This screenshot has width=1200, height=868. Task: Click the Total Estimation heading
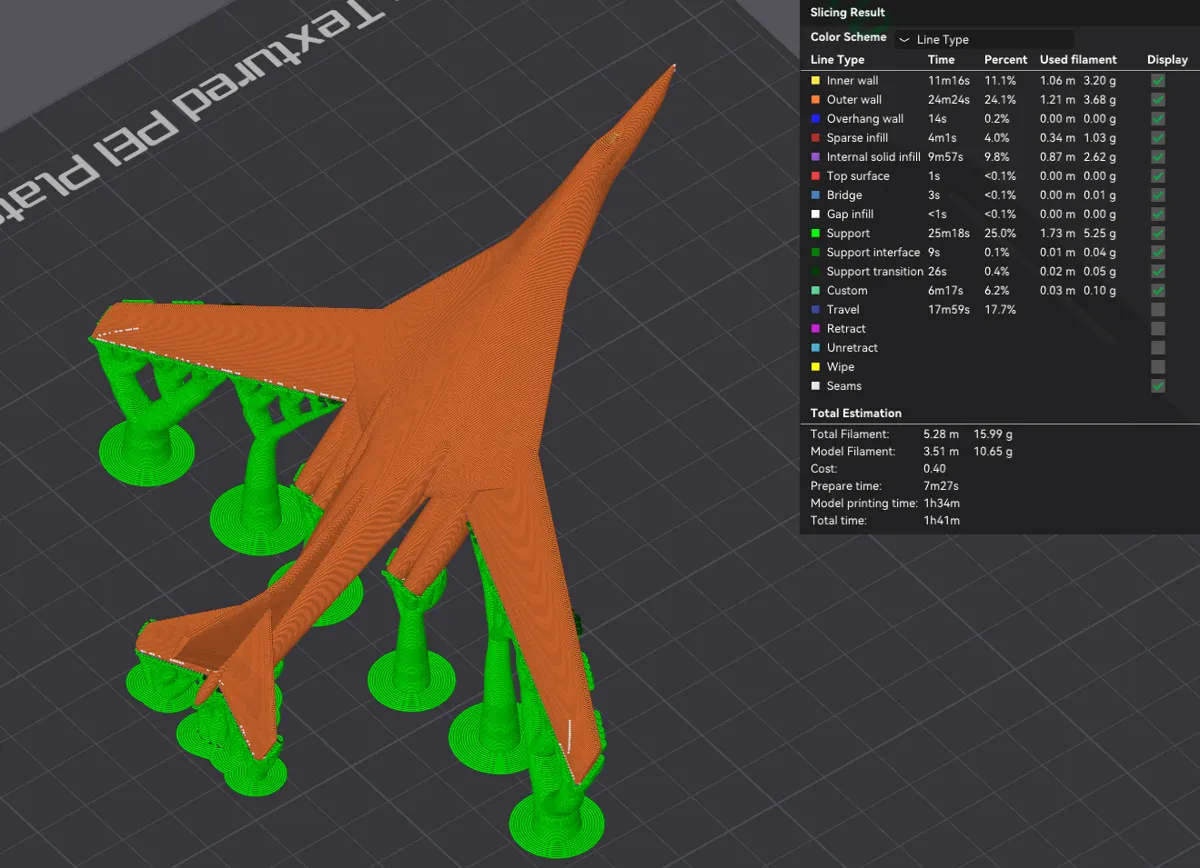click(856, 413)
